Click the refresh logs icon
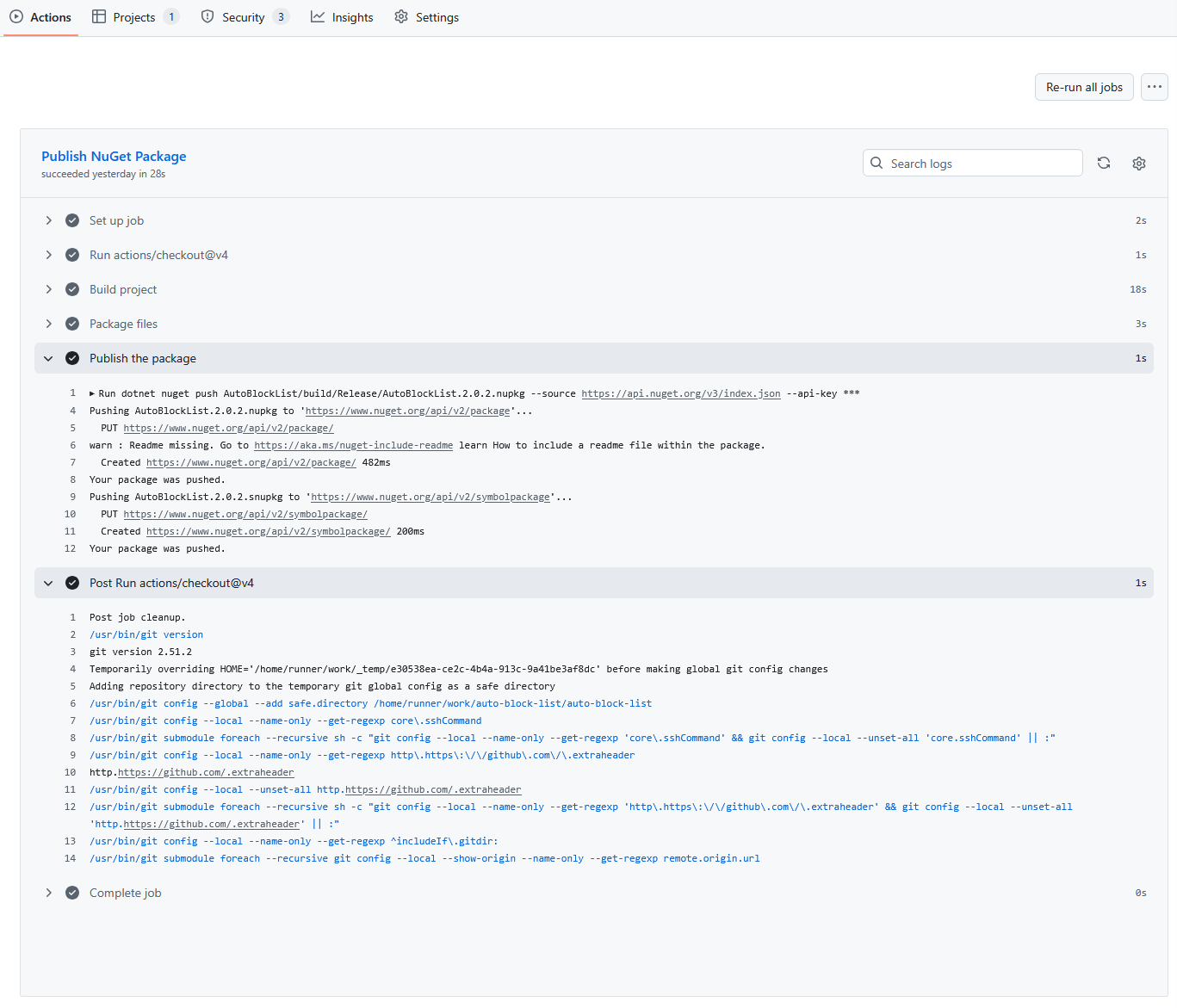Screen dimensions: 1177x1008 (x=1104, y=163)
